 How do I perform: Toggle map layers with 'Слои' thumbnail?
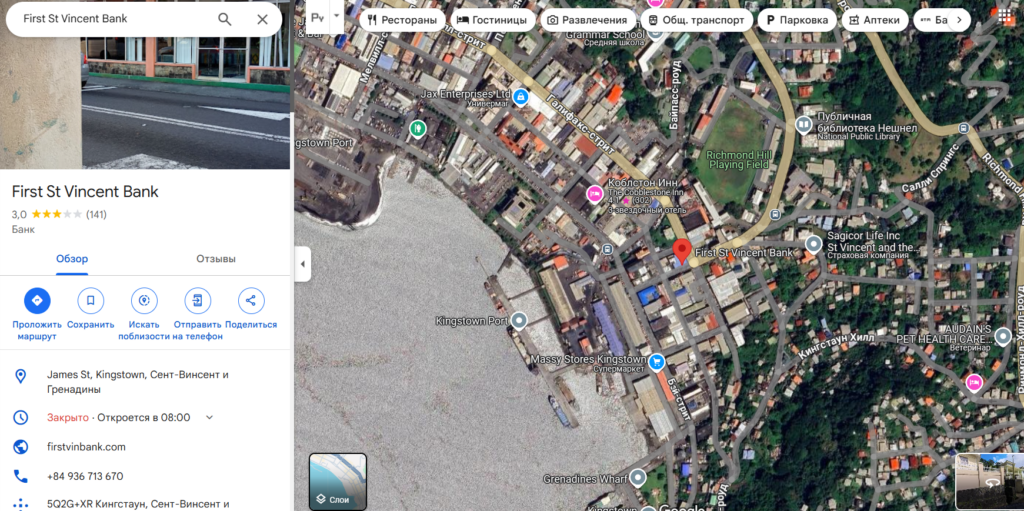338,481
